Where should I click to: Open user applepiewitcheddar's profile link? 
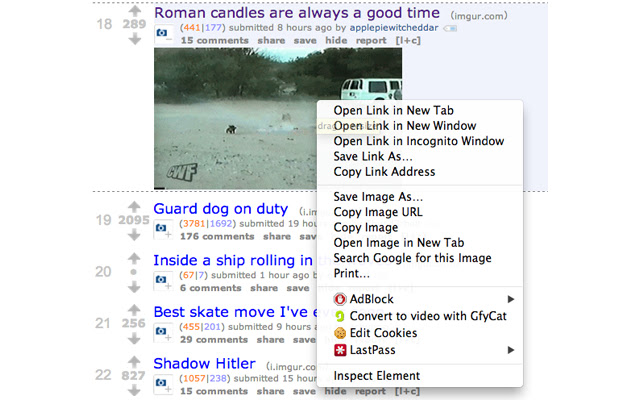tap(393, 28)
